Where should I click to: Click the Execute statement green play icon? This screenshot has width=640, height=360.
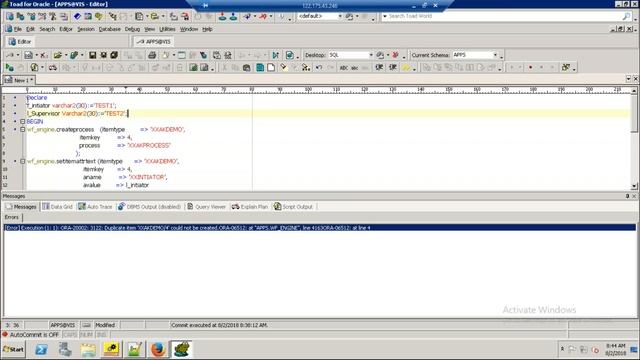tap(9, 67)
